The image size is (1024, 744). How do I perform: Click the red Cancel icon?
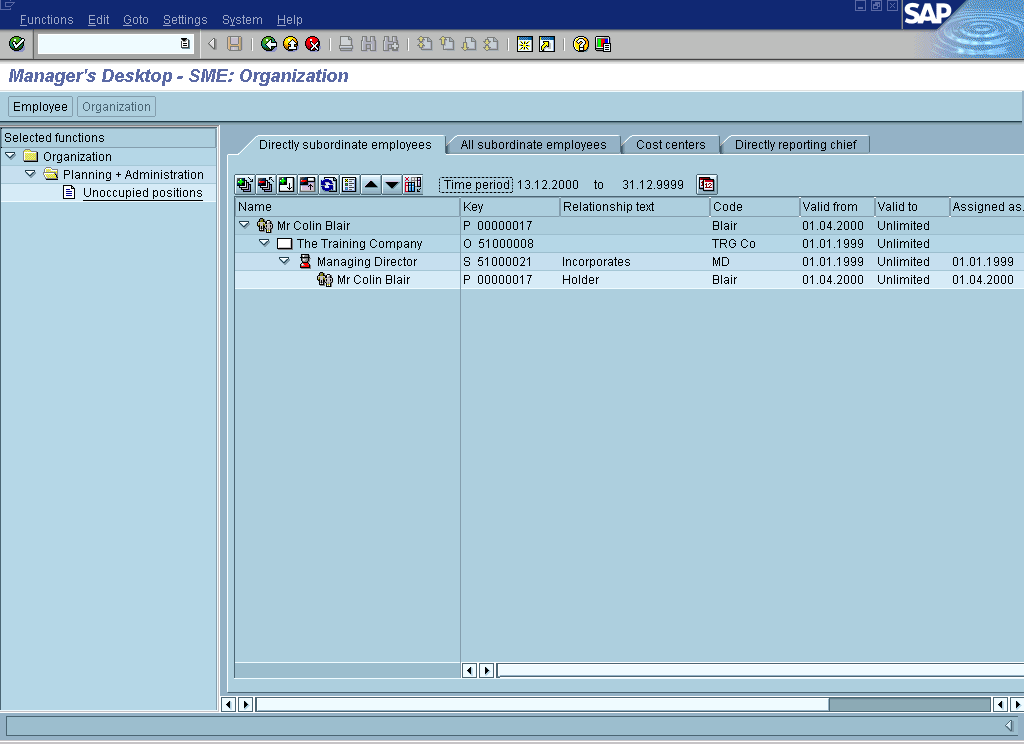click(x=313, y=44)
